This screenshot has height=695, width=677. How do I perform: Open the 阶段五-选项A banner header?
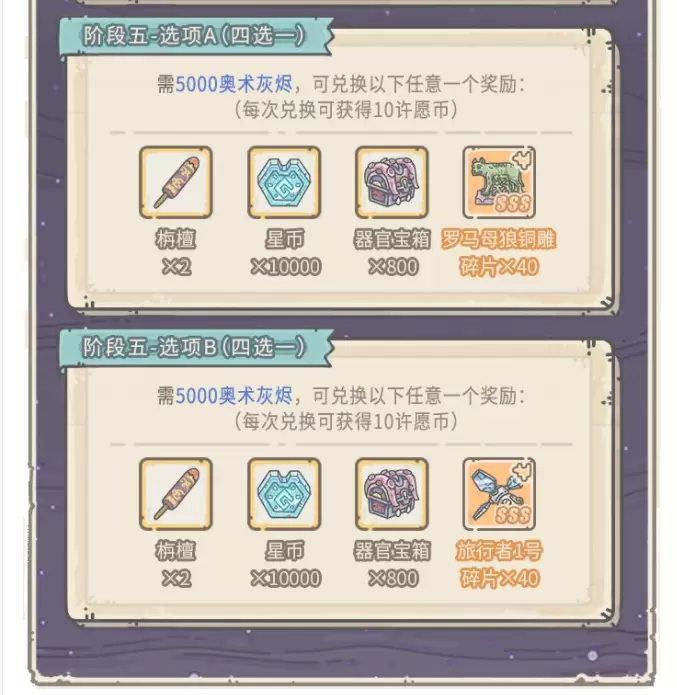click(x=196, y=36)
